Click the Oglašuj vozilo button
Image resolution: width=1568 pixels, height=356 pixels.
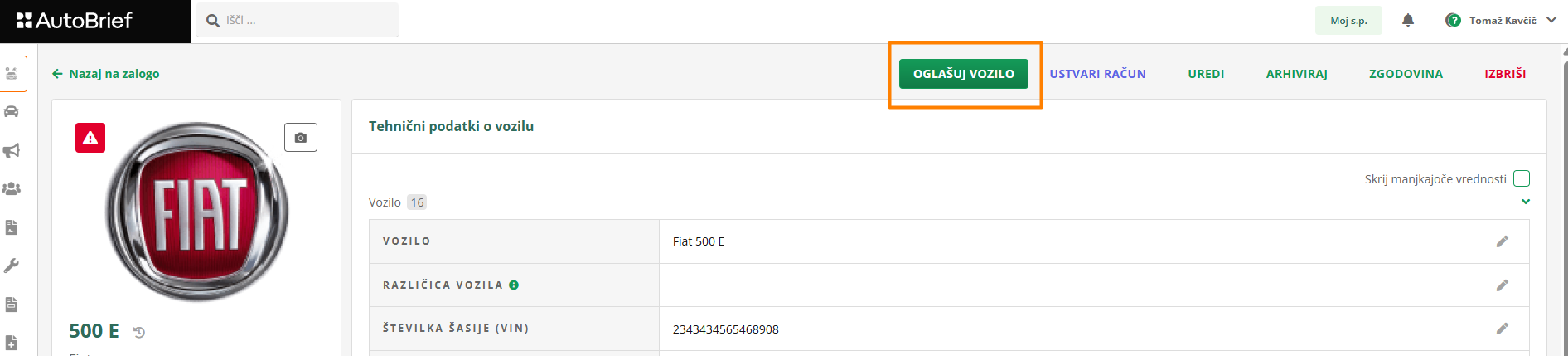[x=963, y=74]
